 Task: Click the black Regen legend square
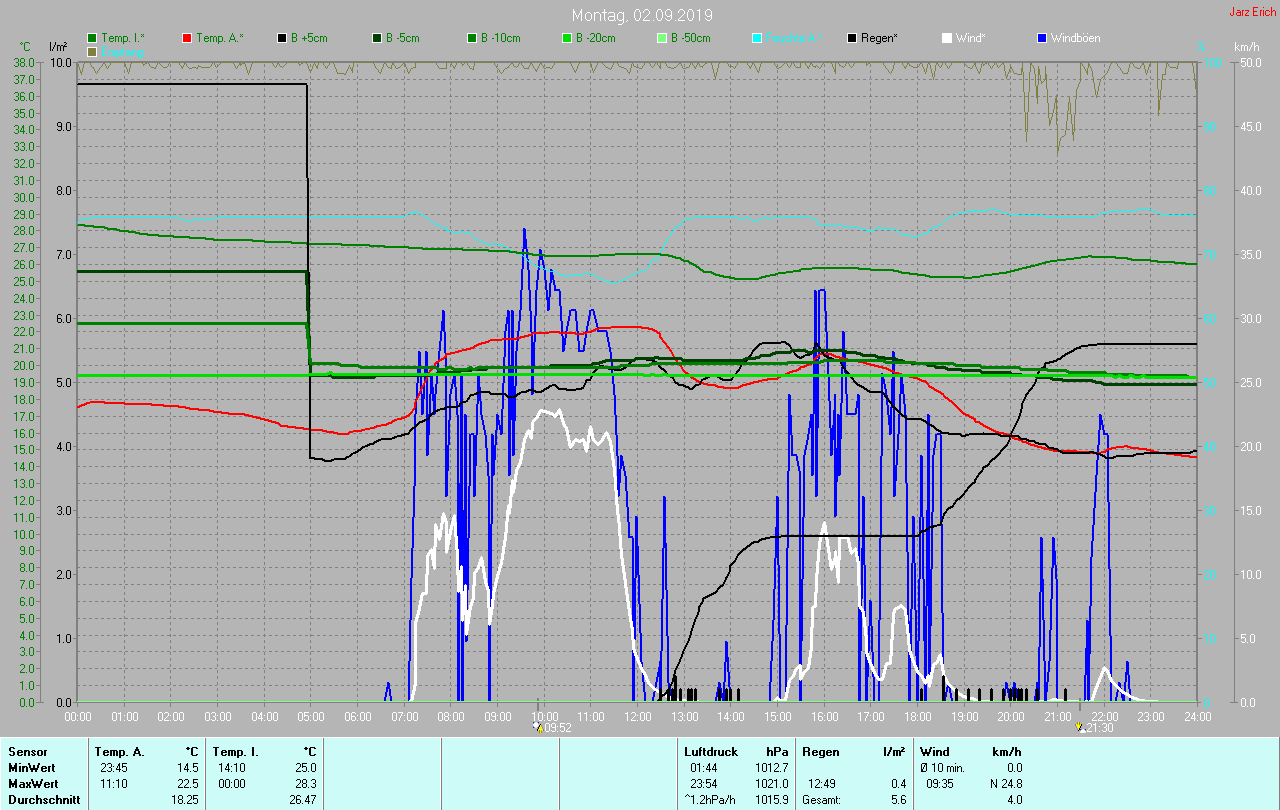coord(852,38)
